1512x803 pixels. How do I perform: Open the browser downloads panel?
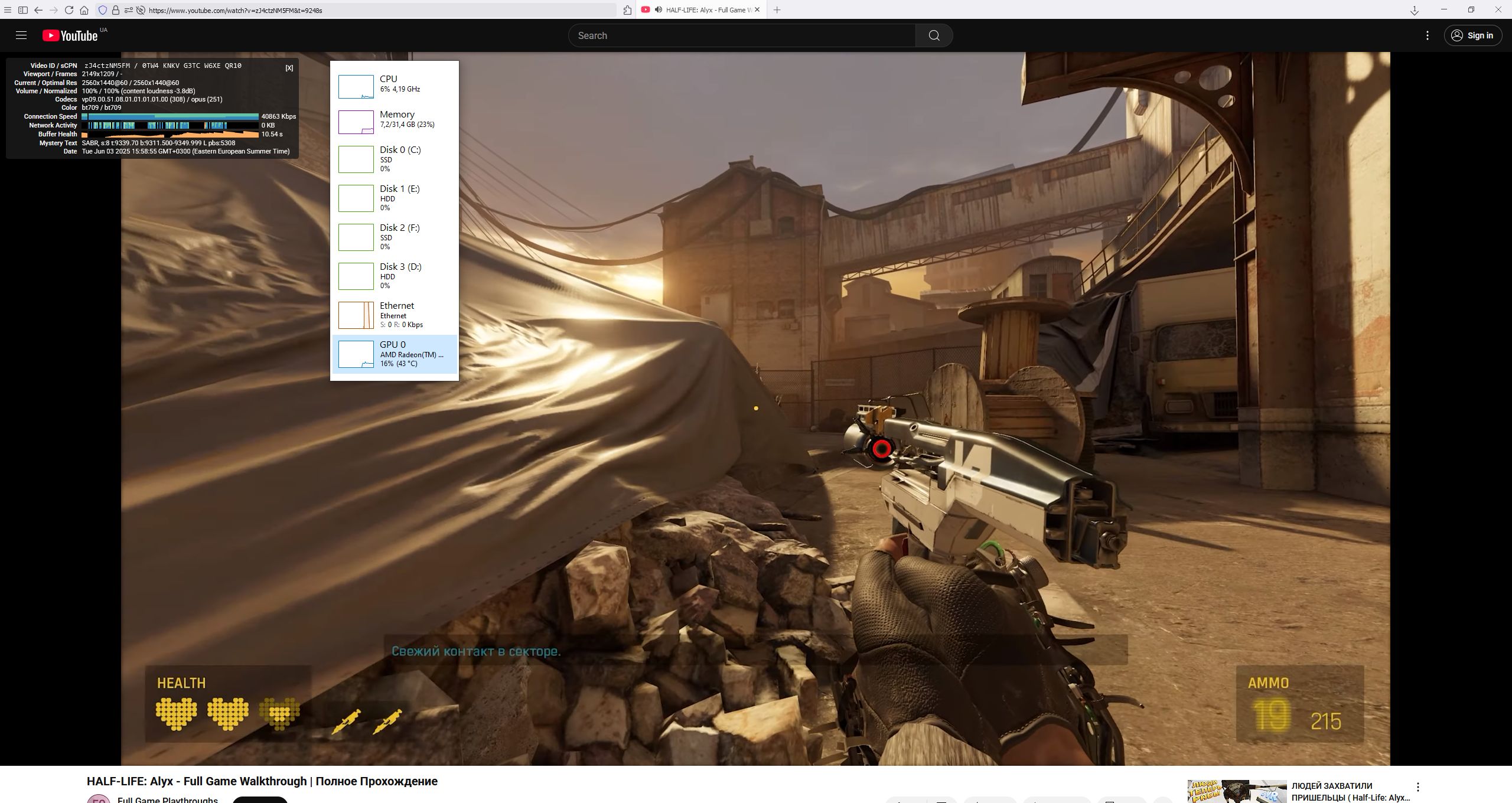[x=1415, y=11]
